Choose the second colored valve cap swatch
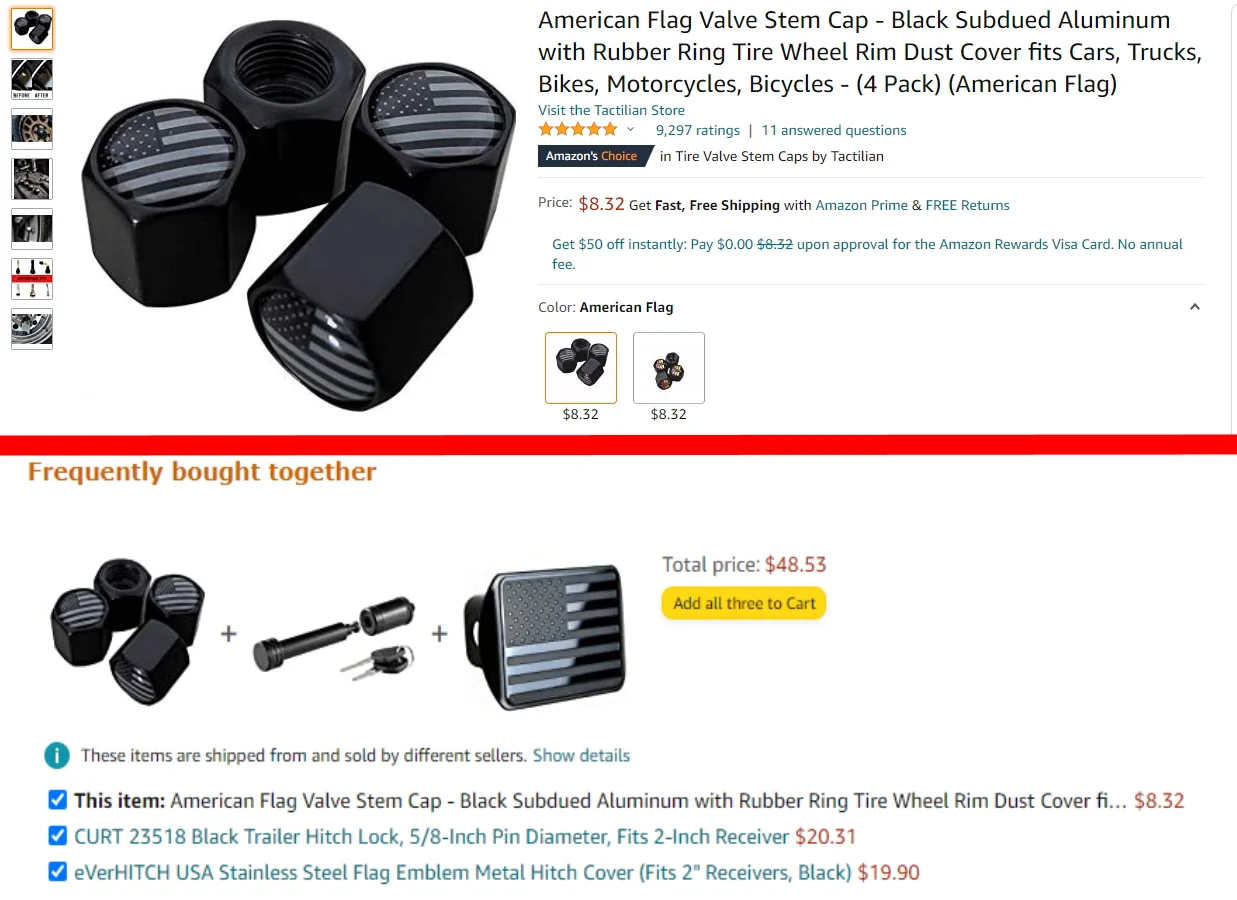This screenshot has height=900, width=1237. pos(669,368)
